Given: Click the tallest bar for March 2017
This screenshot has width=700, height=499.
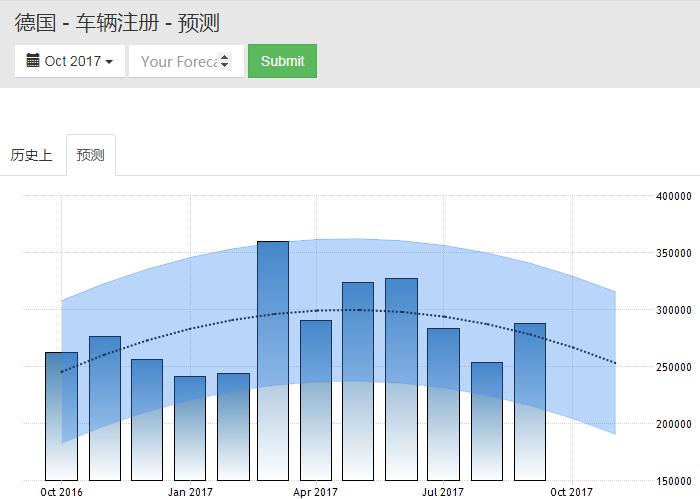Looking at the screenshot, I should 273,361.
